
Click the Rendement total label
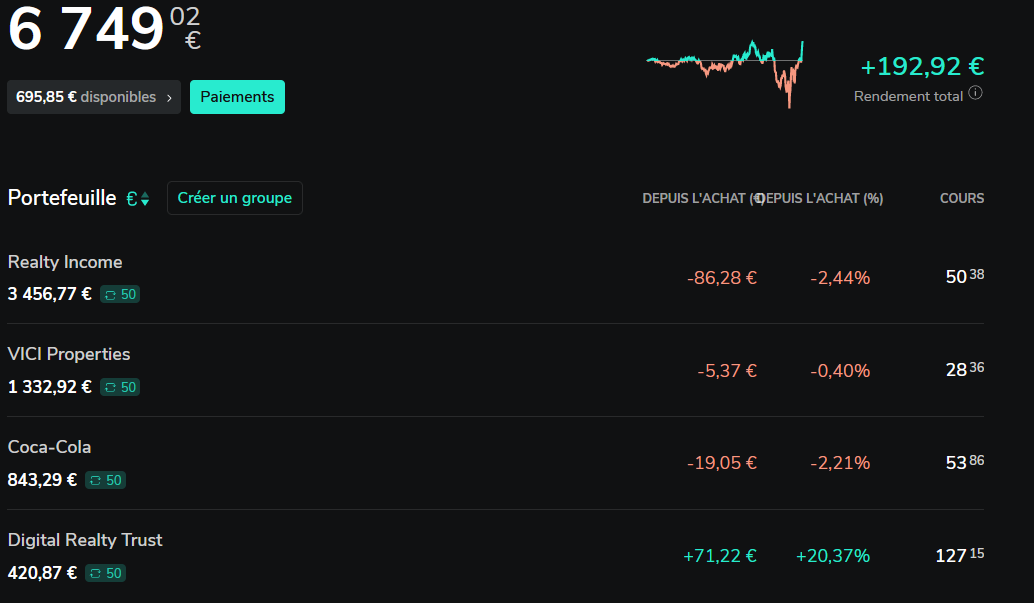[x=908, y=96]
